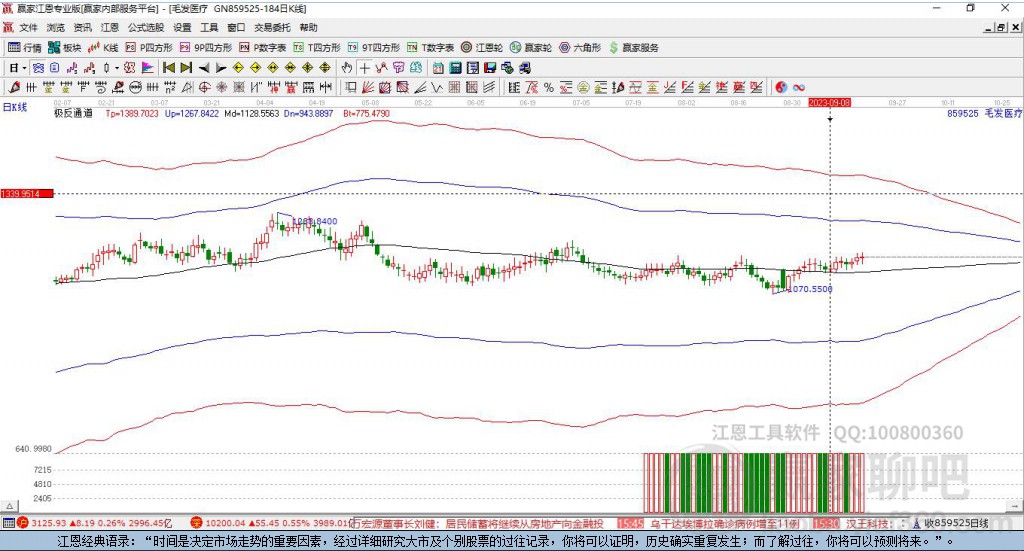Open the 设置 menu
The height and width of the screenshot is (551, 1024).
[182, 27]
